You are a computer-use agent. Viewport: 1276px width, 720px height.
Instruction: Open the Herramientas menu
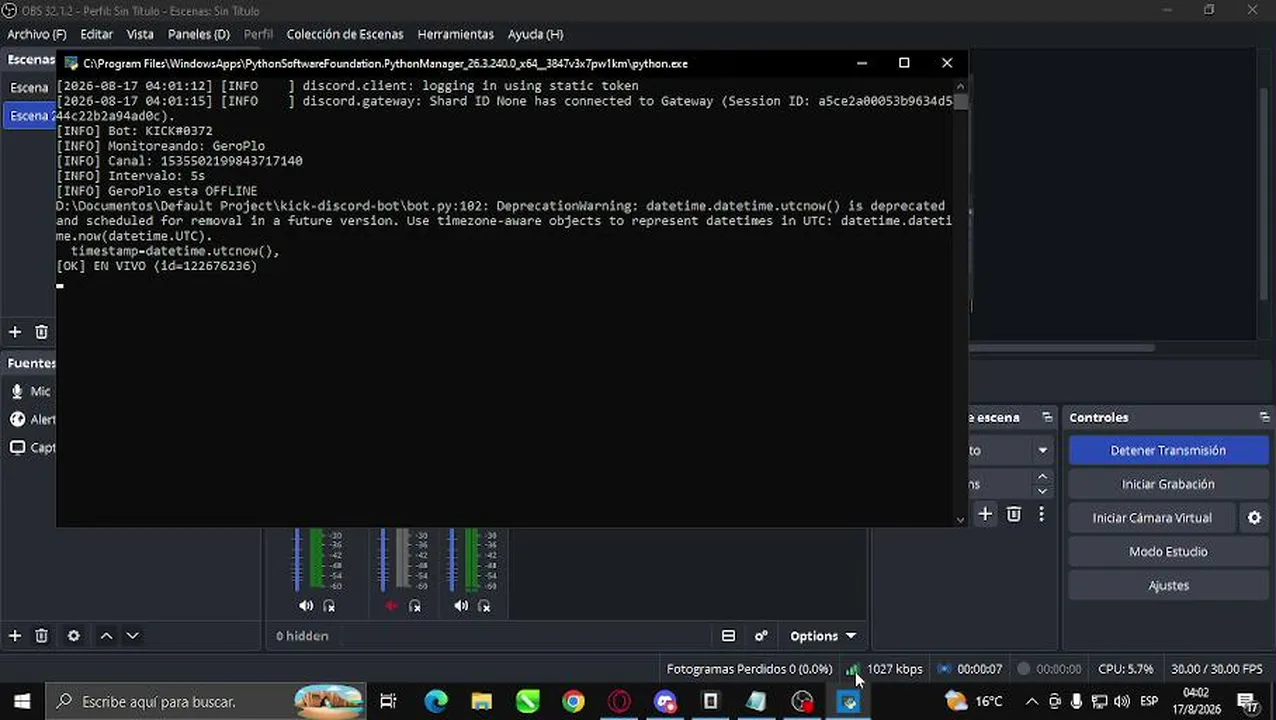click(456, 34)
